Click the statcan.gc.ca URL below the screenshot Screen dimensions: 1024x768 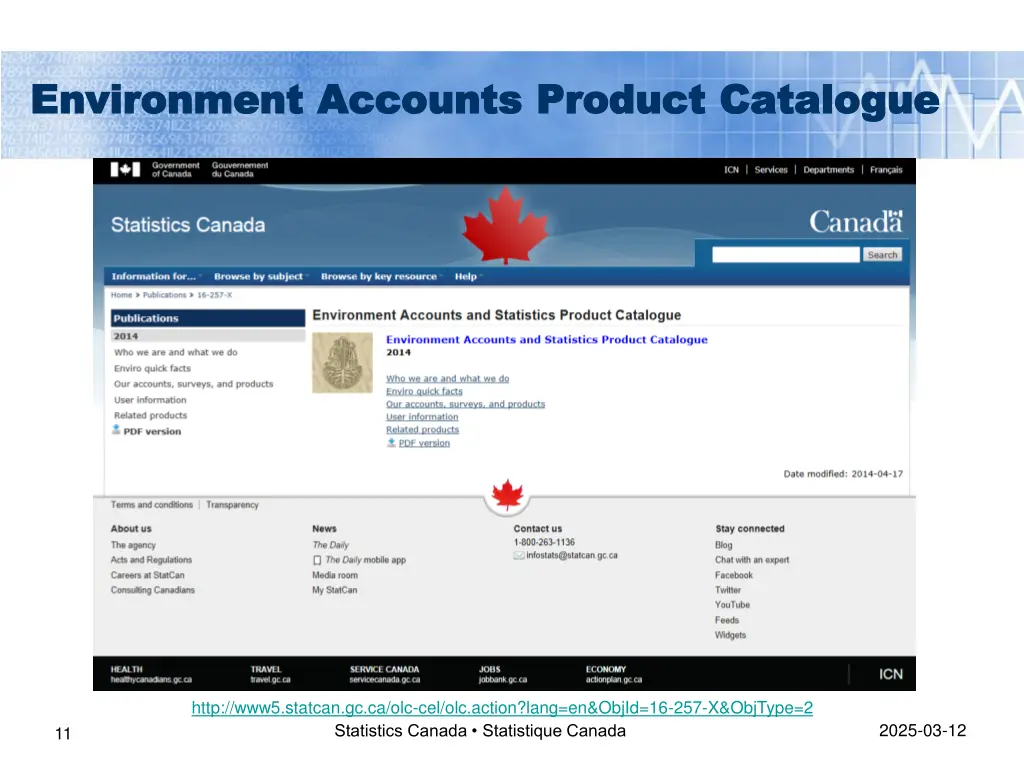[x=502, y=708]
